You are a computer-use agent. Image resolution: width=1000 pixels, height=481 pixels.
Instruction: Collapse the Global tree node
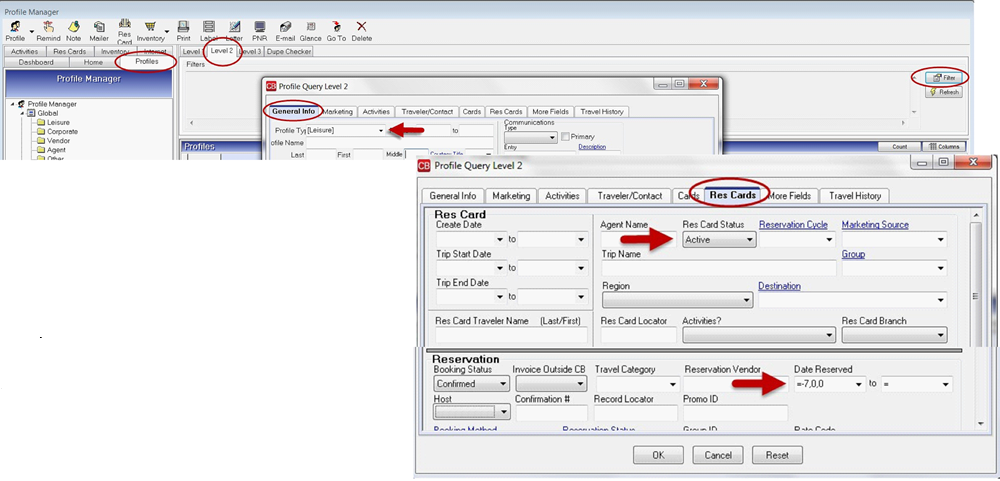pyautogui.click(x=22, y=113)
